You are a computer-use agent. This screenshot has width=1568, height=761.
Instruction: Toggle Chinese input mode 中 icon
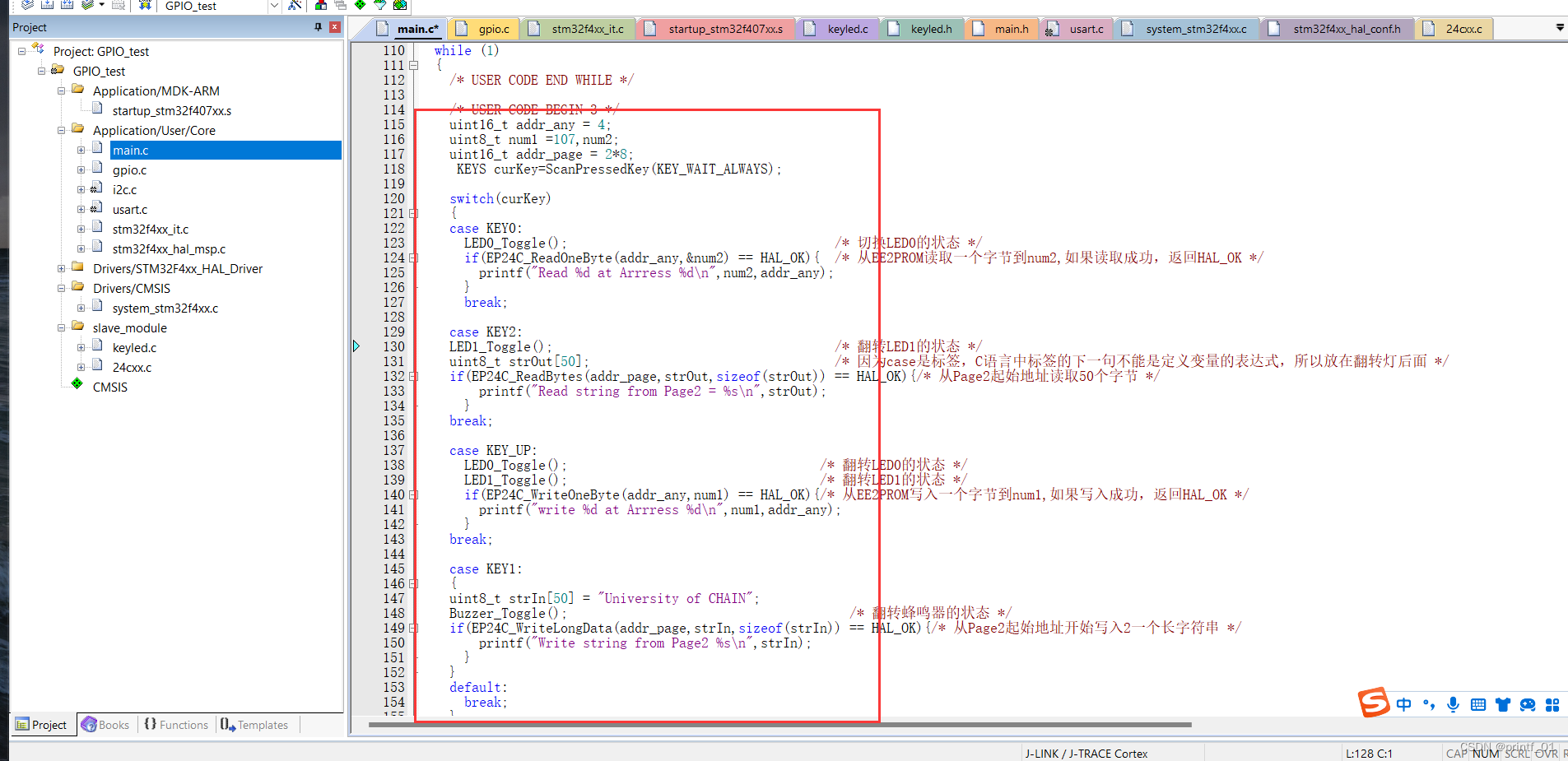click(1404, 704)
